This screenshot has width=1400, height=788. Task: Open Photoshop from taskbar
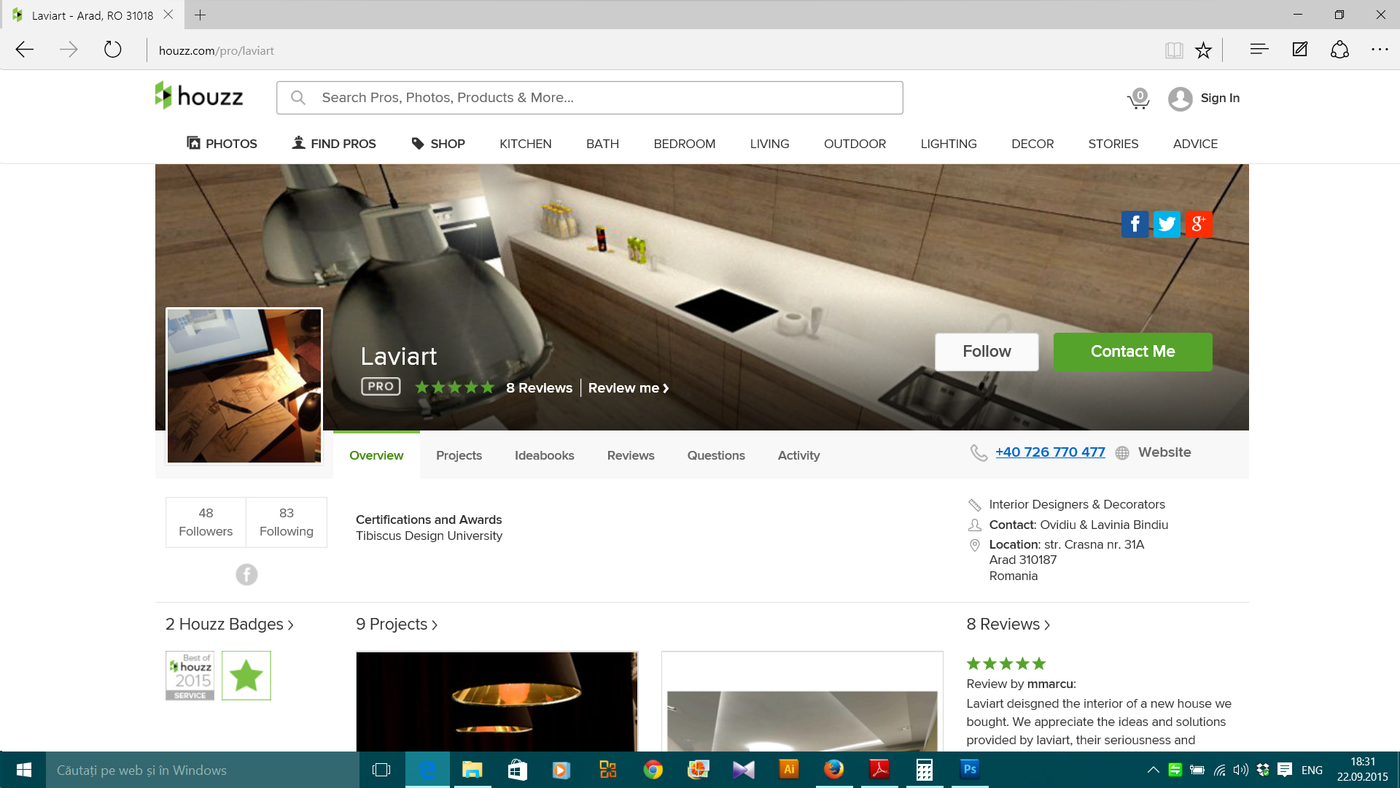(969, 770)
